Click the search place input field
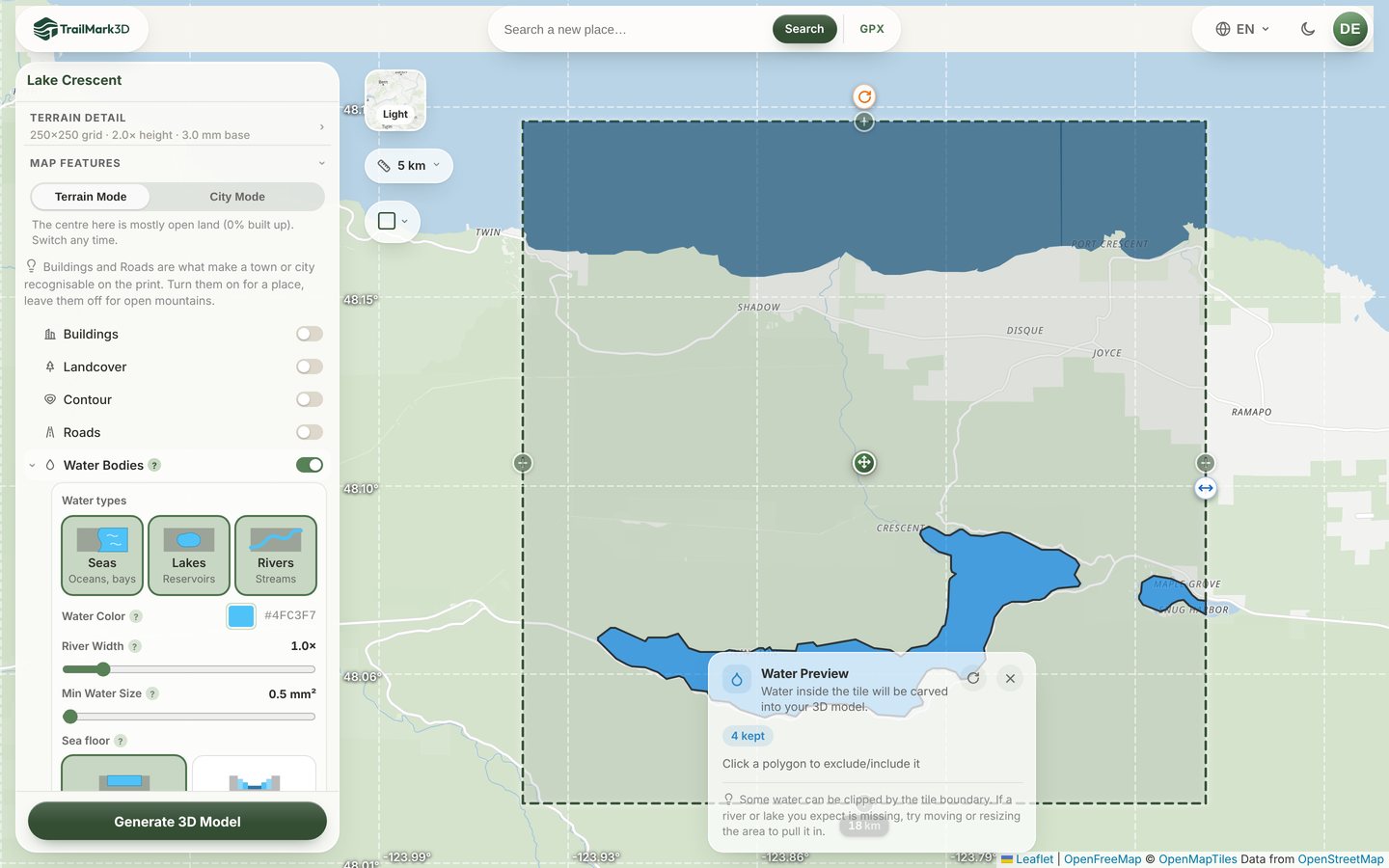The height and width of the screenshot is (868, 1389). coord(632,29)
